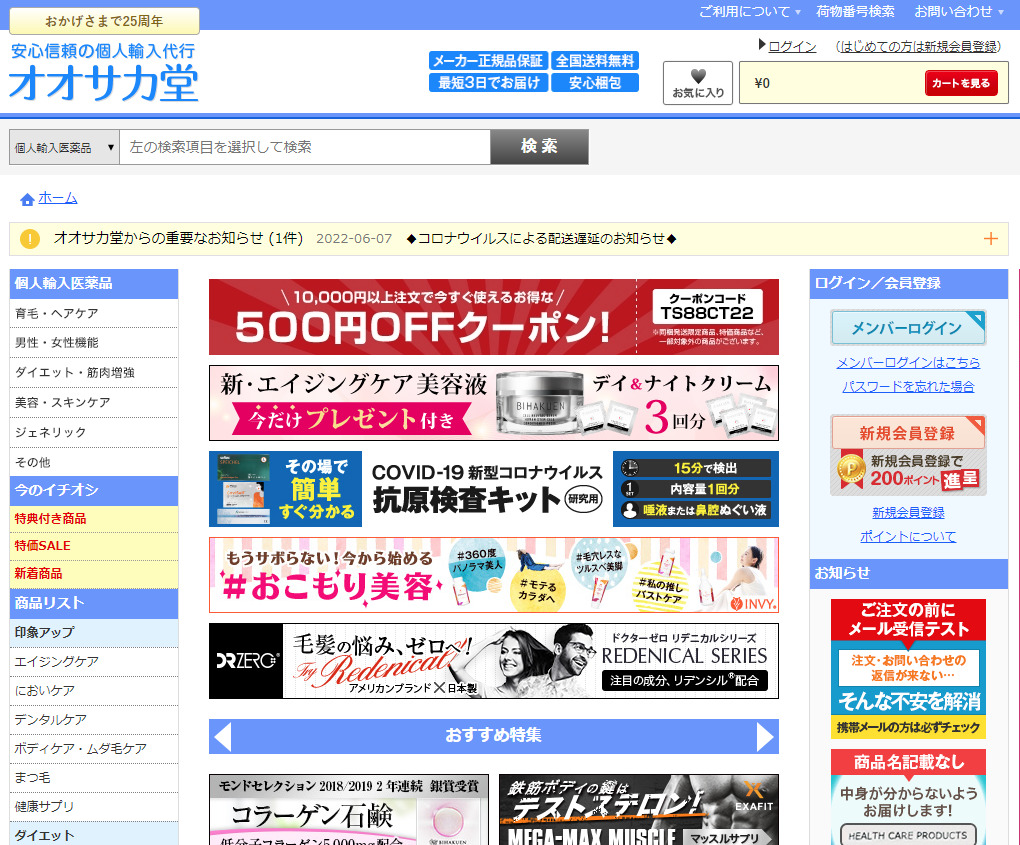Open the 新規会員登録 text link in sidebar
Image resolution: width=1020 pixels, height=845 pixels.
pyautogui.click(x=908, y=513)
